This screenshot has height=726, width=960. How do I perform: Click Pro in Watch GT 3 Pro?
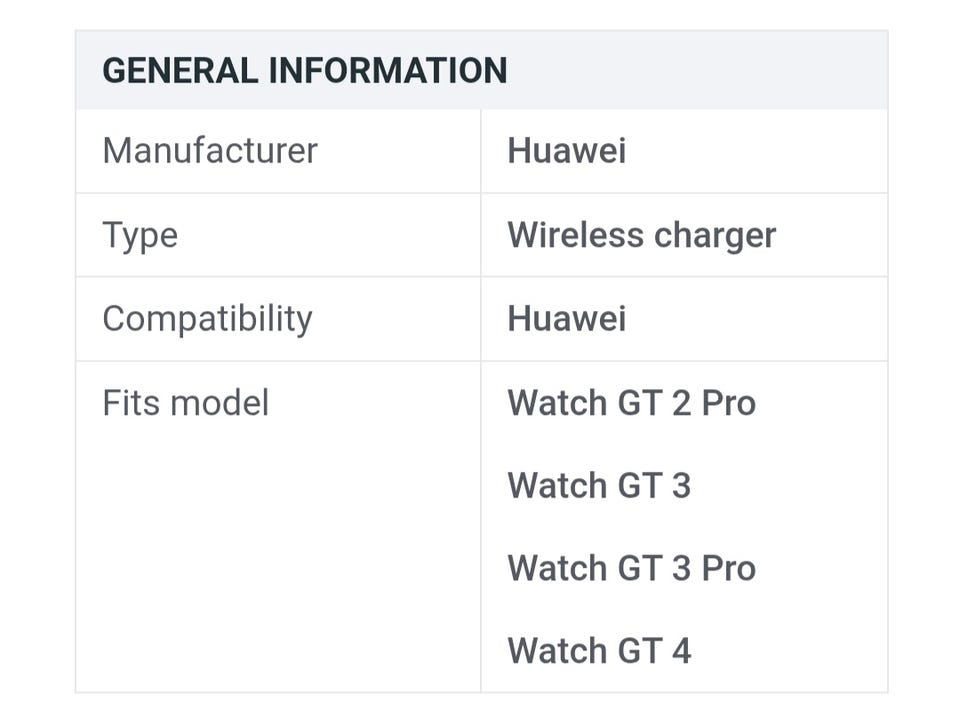728,568
